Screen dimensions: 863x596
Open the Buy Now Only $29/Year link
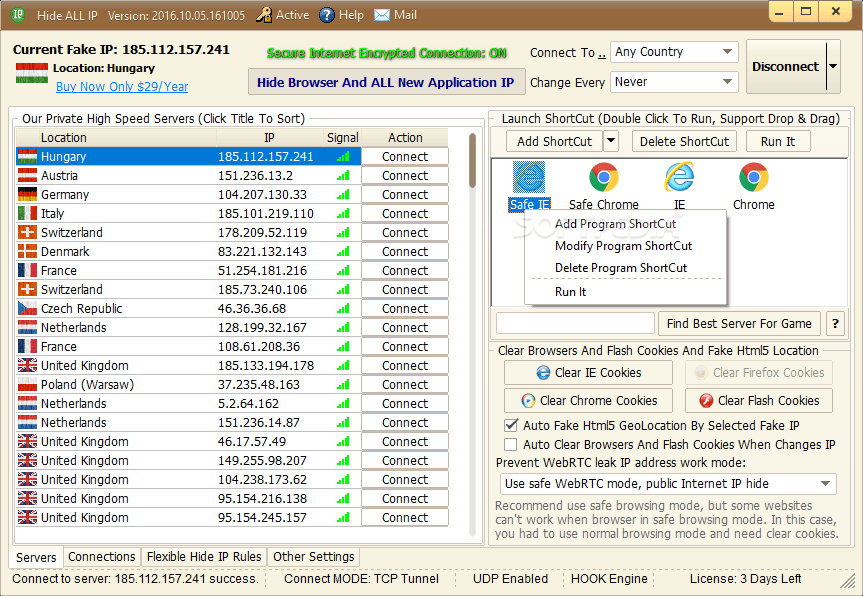121,87
